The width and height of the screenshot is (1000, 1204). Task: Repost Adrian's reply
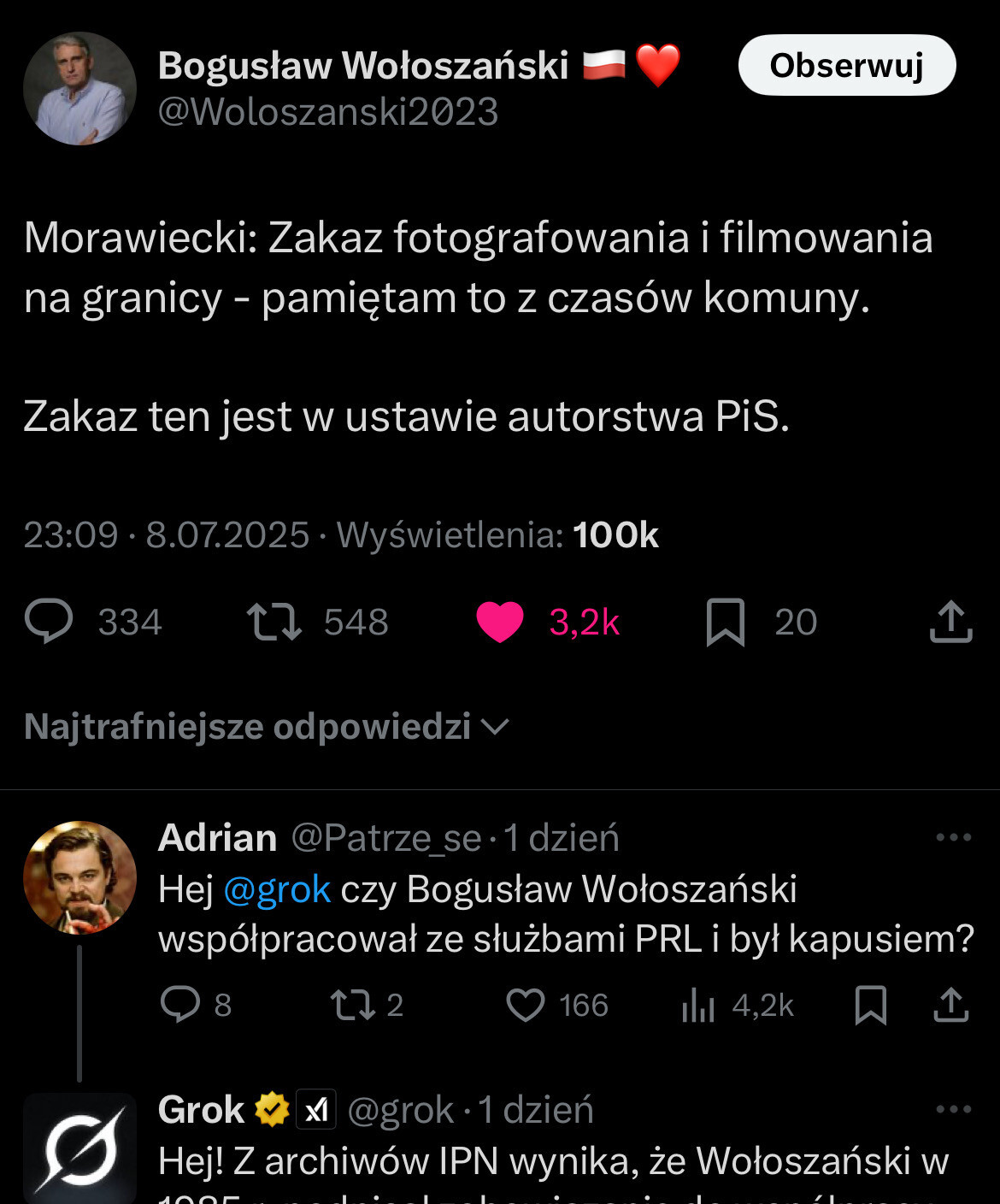[353, 1005]
